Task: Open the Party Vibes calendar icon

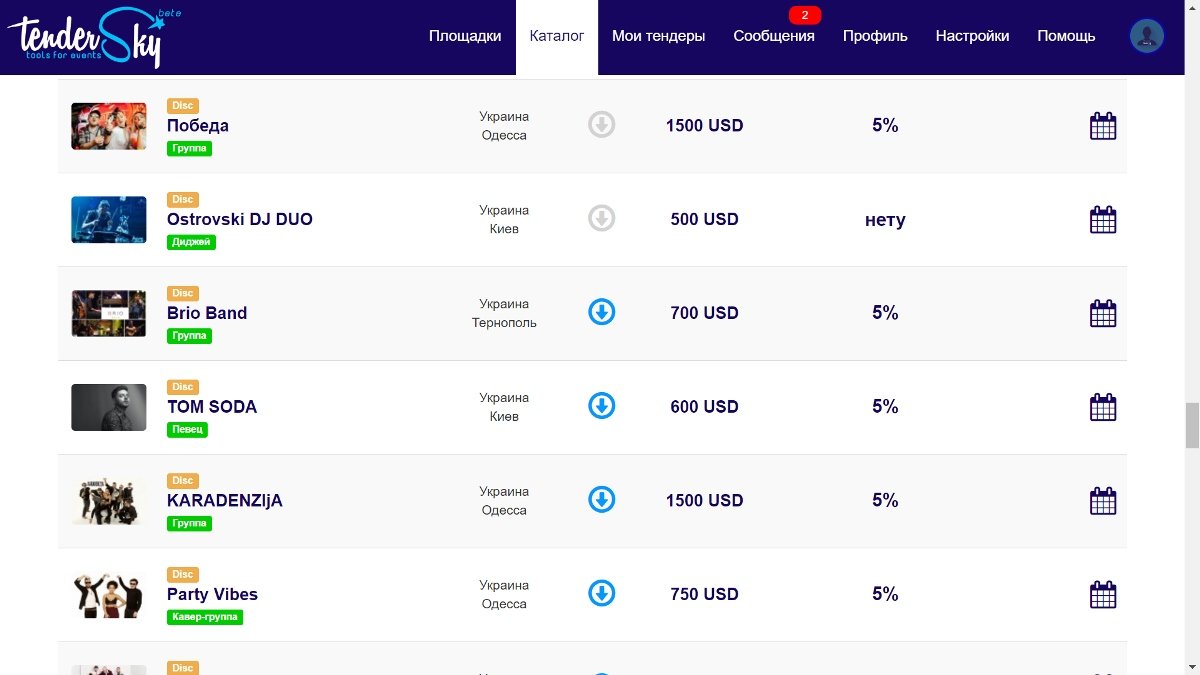Action: (1102, 594)
